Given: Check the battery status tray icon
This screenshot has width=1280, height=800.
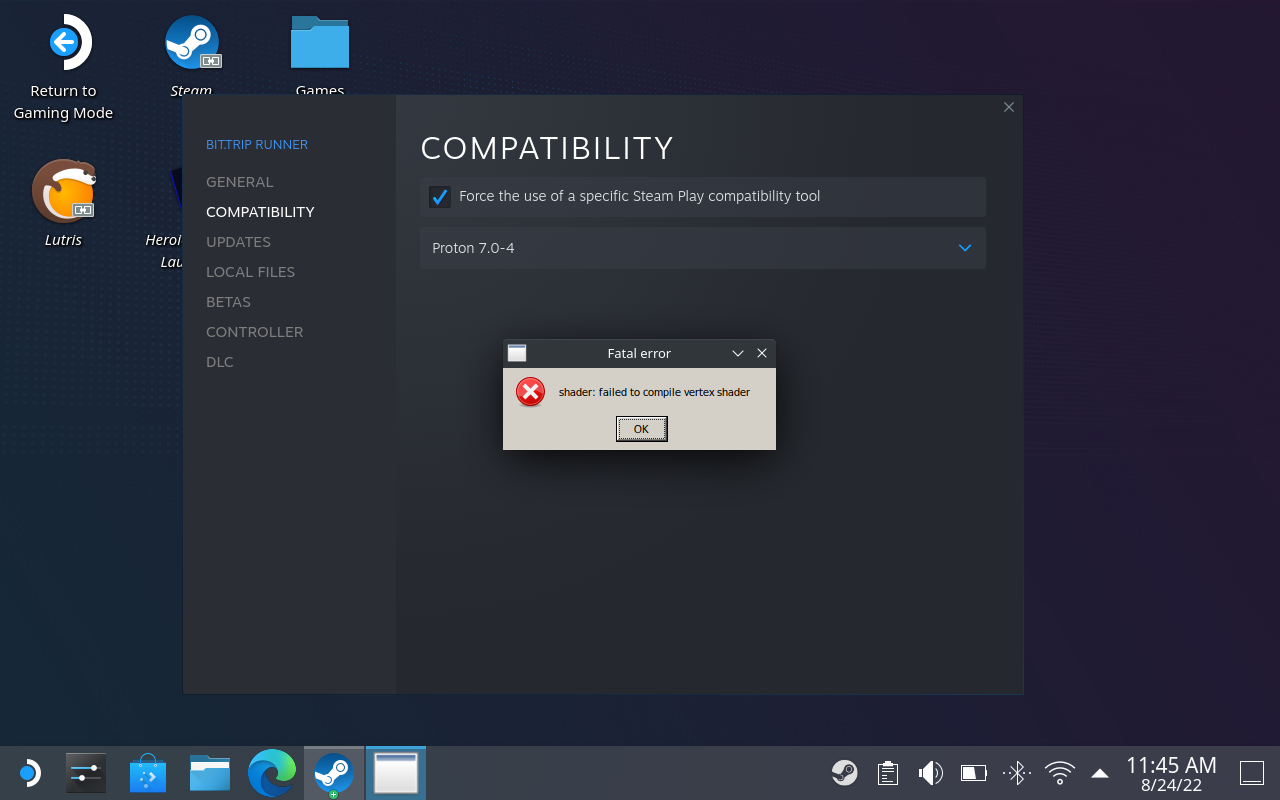Looking at the screenshot, I should (974, 772).
